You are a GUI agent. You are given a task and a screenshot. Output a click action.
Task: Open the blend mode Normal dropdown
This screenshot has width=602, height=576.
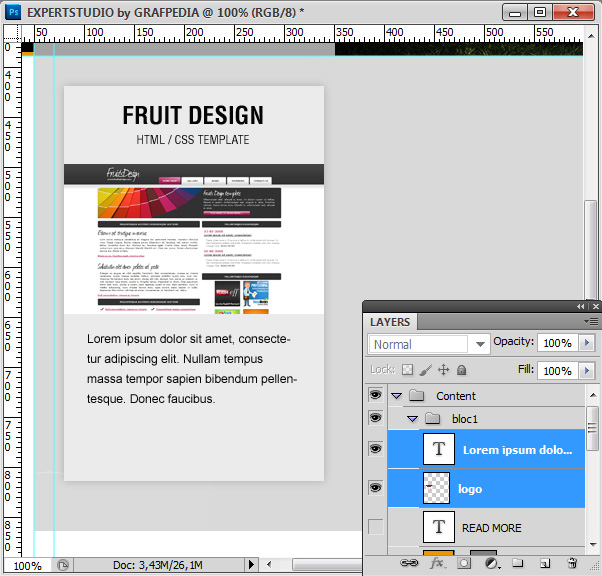click(429, 344)
